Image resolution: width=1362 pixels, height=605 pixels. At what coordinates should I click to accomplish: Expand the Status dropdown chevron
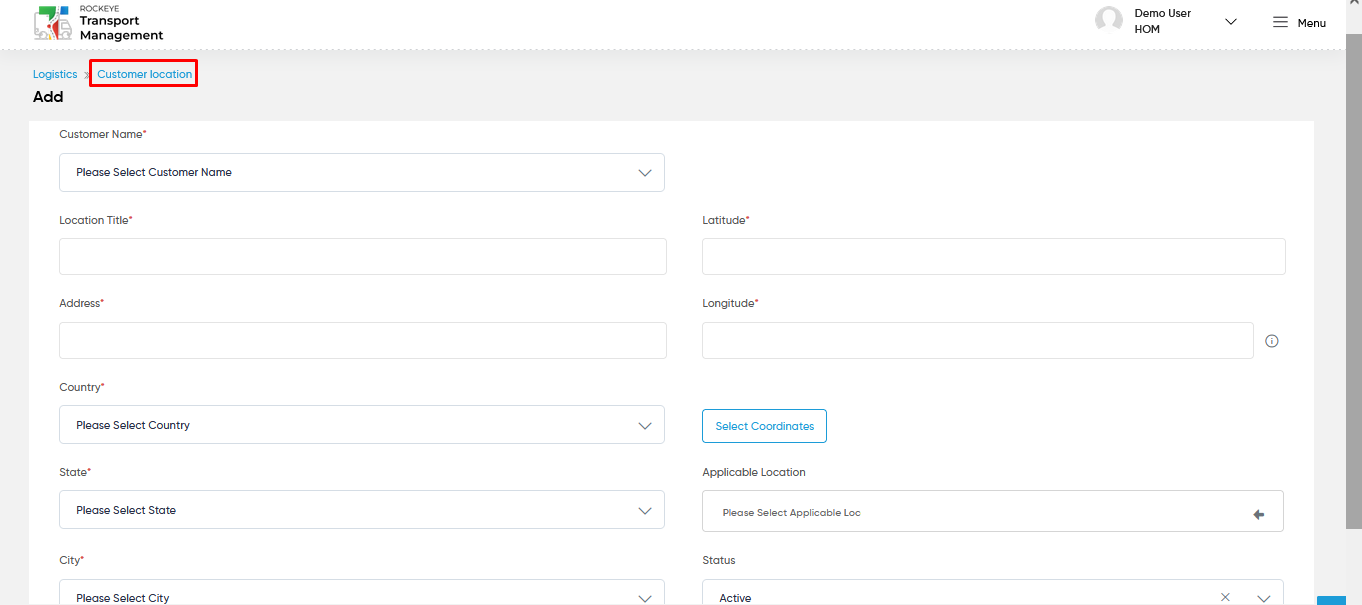1264,598
